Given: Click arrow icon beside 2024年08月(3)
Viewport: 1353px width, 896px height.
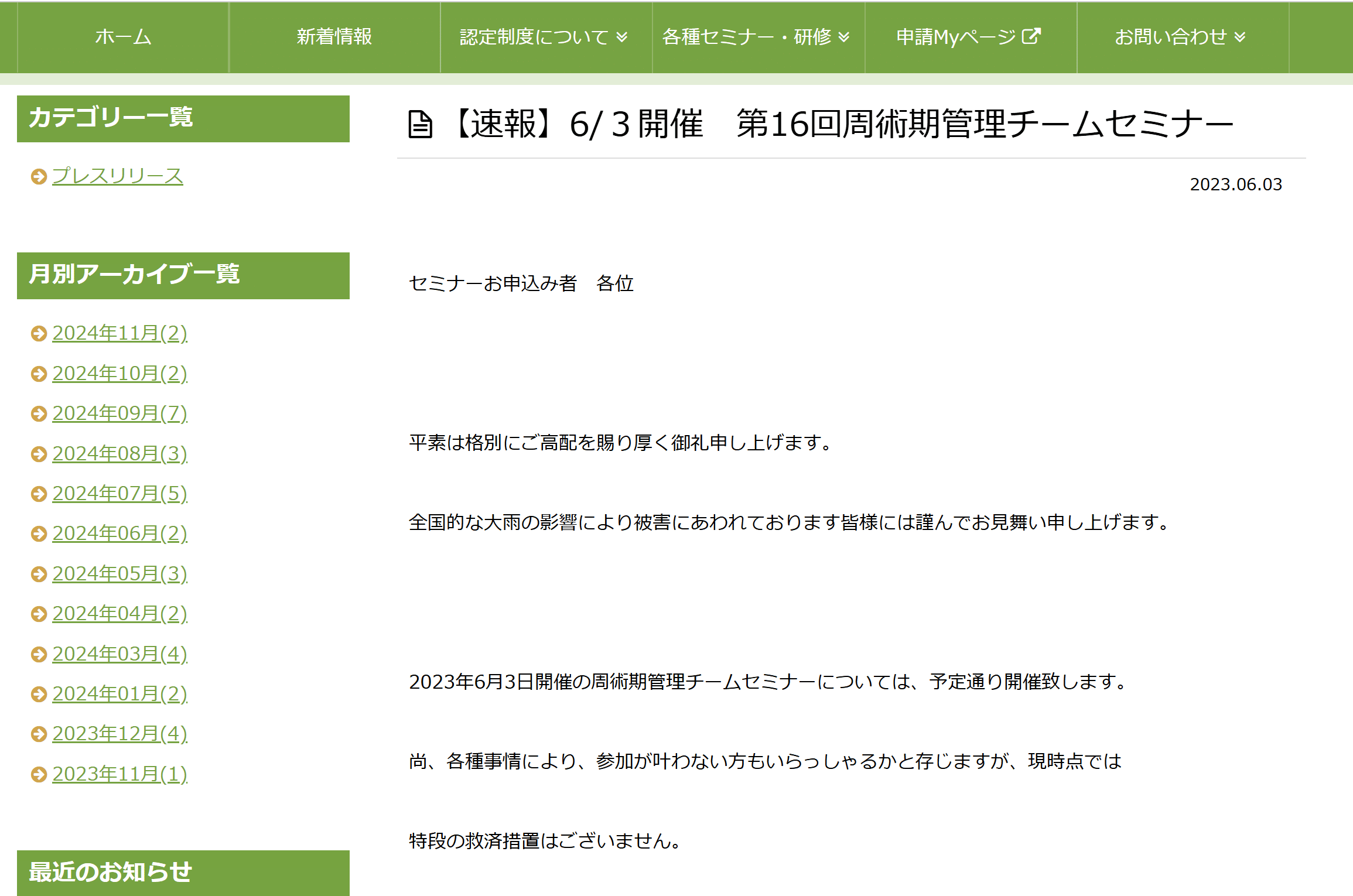Looking at the screenshot, I should (39, 454).
